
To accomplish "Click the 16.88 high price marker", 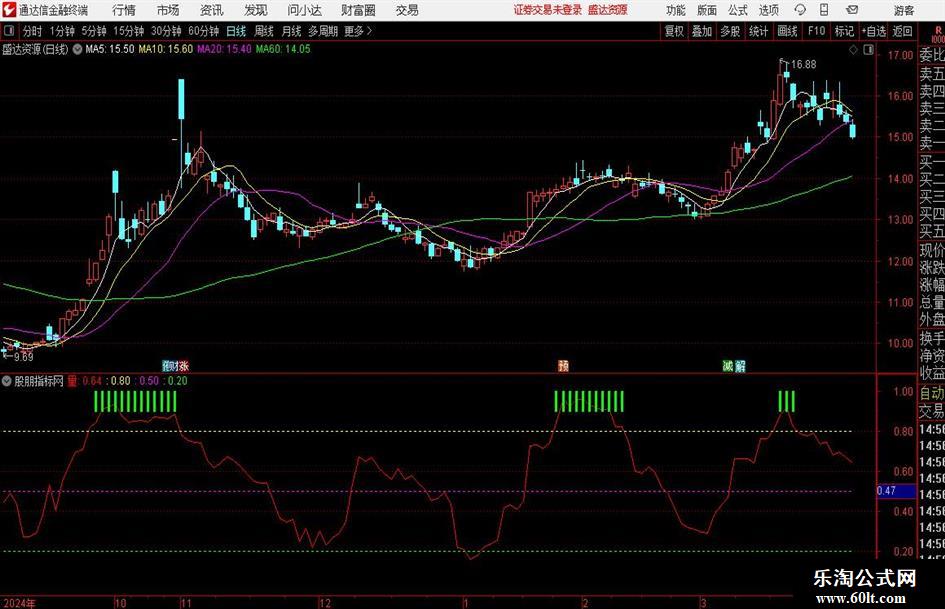I will coord(803,64).
